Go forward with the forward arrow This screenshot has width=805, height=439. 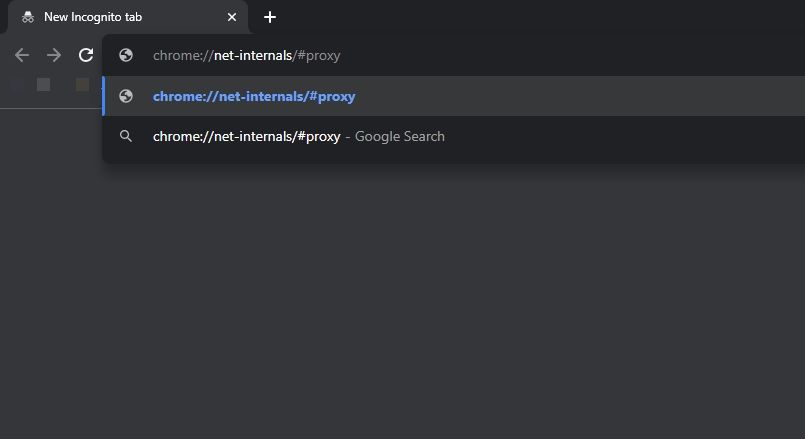point(54,55)
